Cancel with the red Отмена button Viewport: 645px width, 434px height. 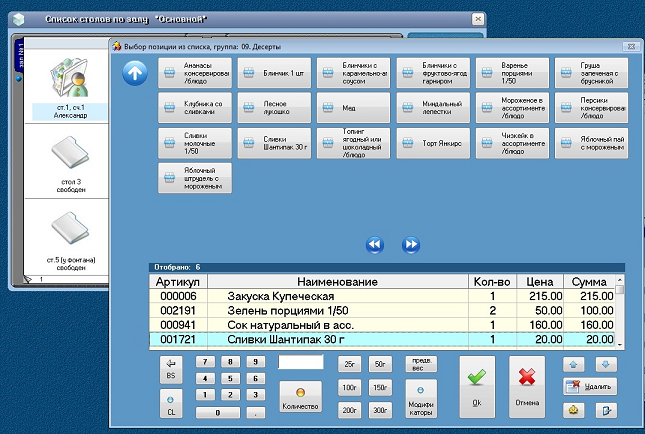526,387
